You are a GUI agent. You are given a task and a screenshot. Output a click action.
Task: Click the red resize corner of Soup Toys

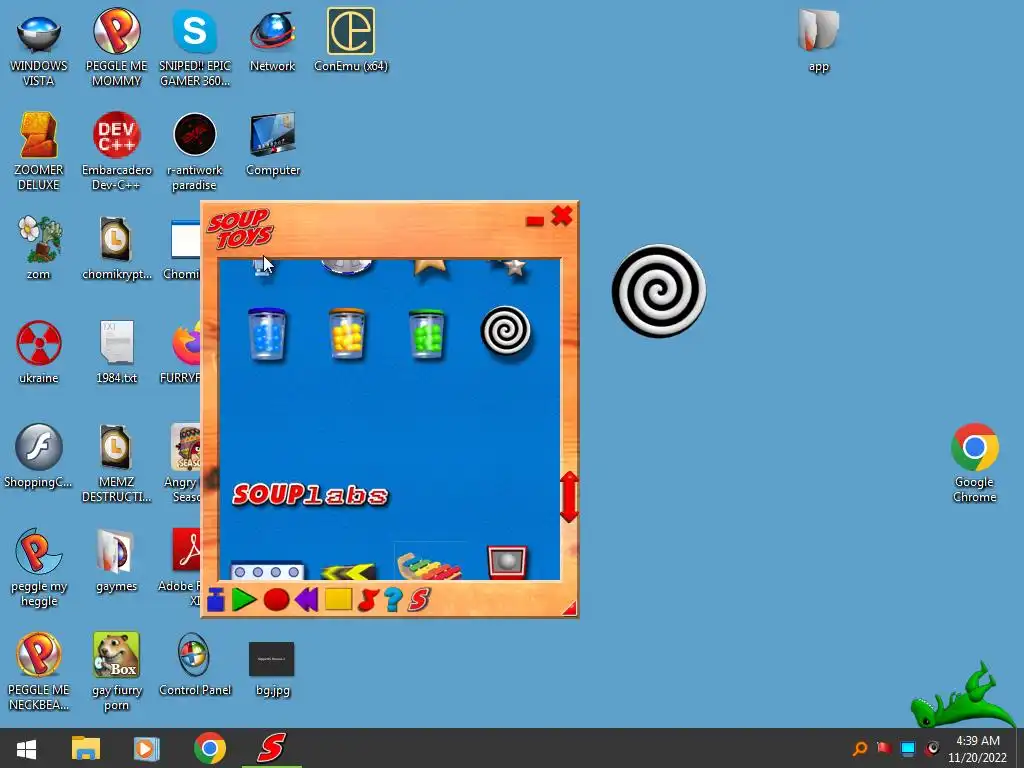point(569,609)
